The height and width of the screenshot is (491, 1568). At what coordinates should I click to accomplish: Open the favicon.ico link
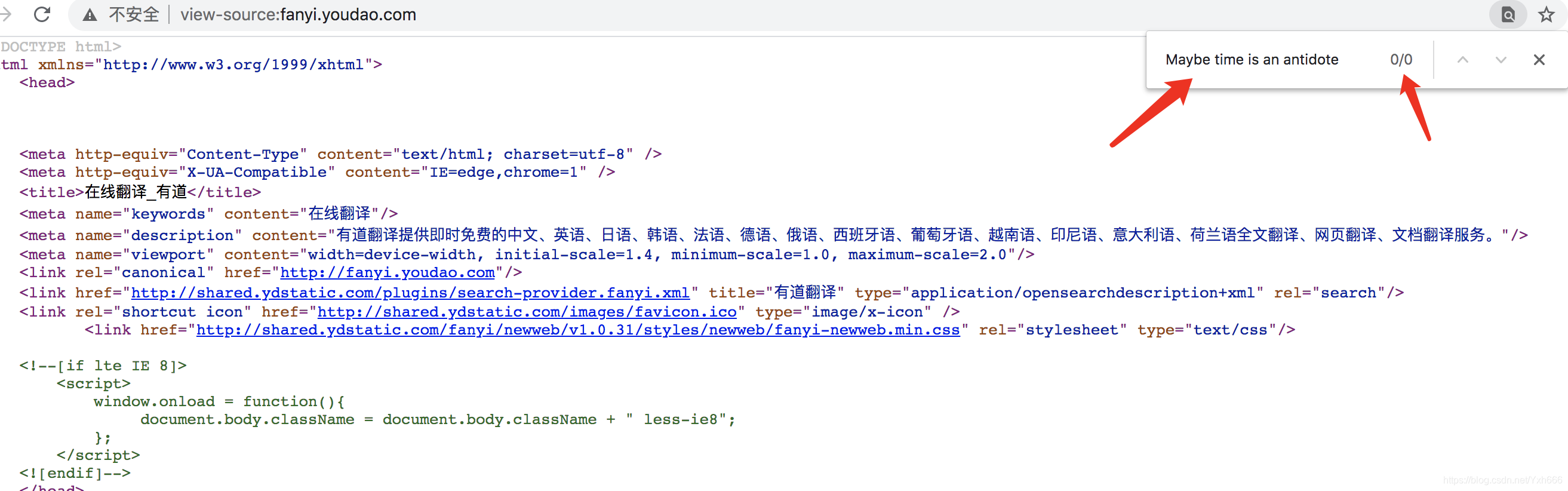tap(527, 312)
